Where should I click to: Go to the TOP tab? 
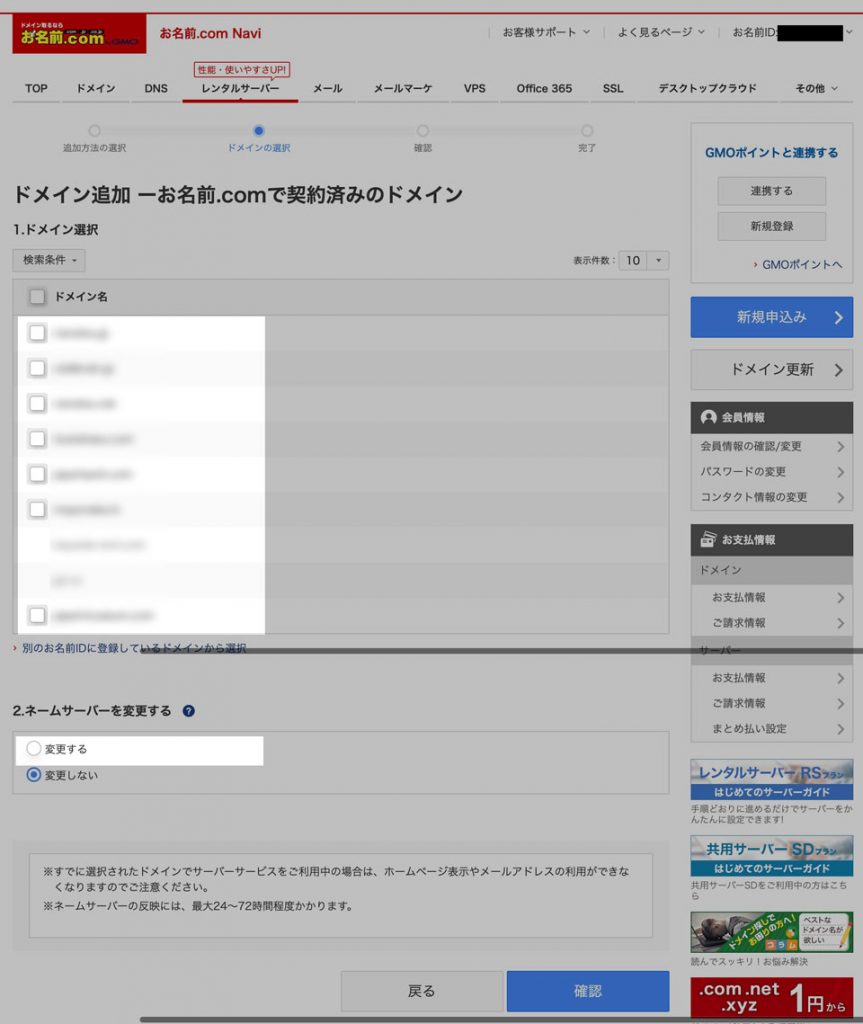pyautogui.click(x=36, y=88)
